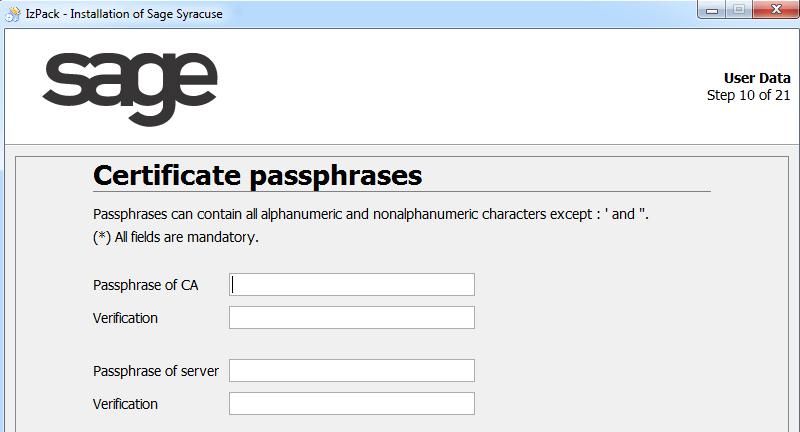Screen dimensions: 800x432
Task: Focus the Passphrase of CA field
Action: coord(352,284)
